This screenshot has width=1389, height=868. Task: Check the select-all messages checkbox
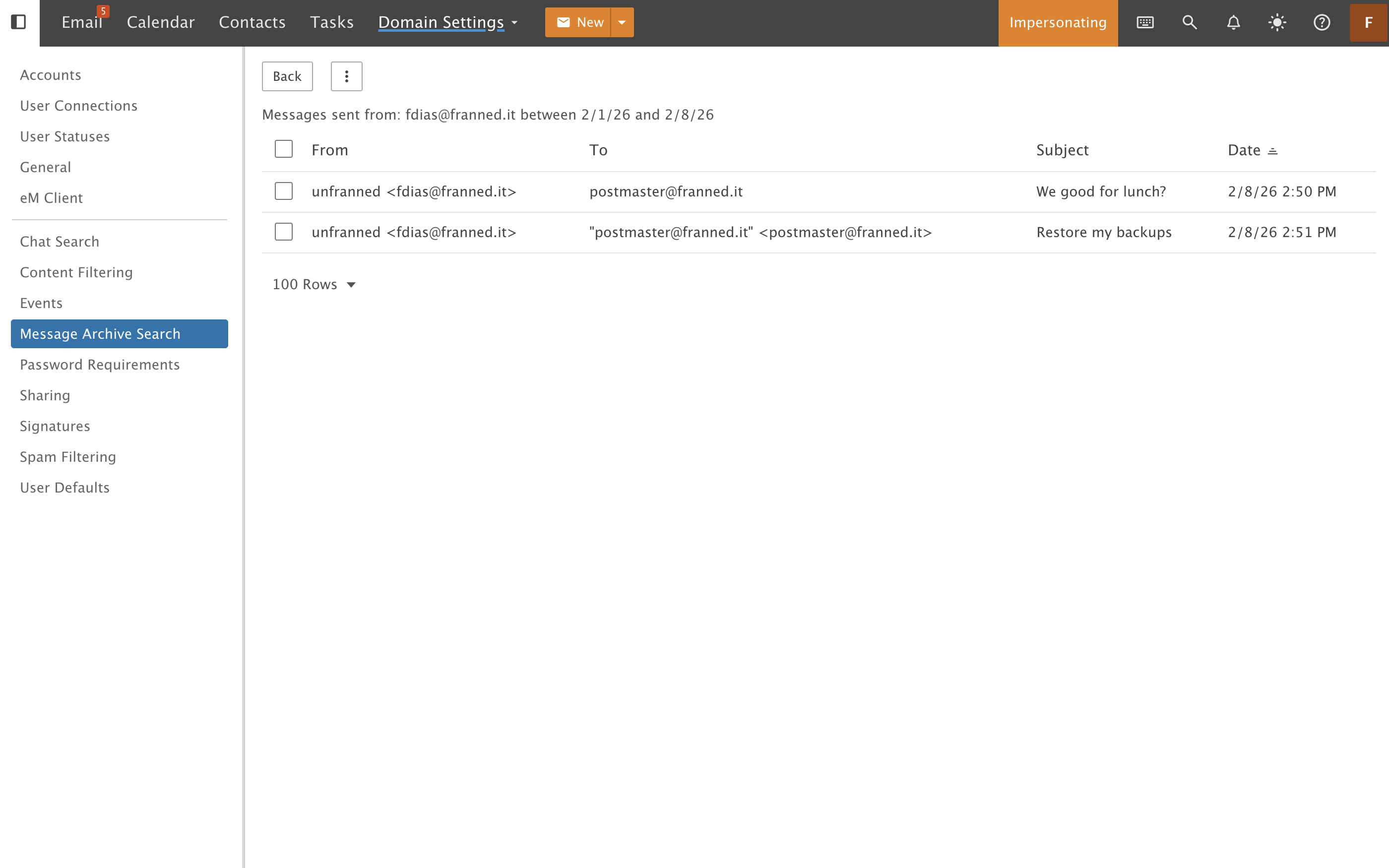[284, 149]
